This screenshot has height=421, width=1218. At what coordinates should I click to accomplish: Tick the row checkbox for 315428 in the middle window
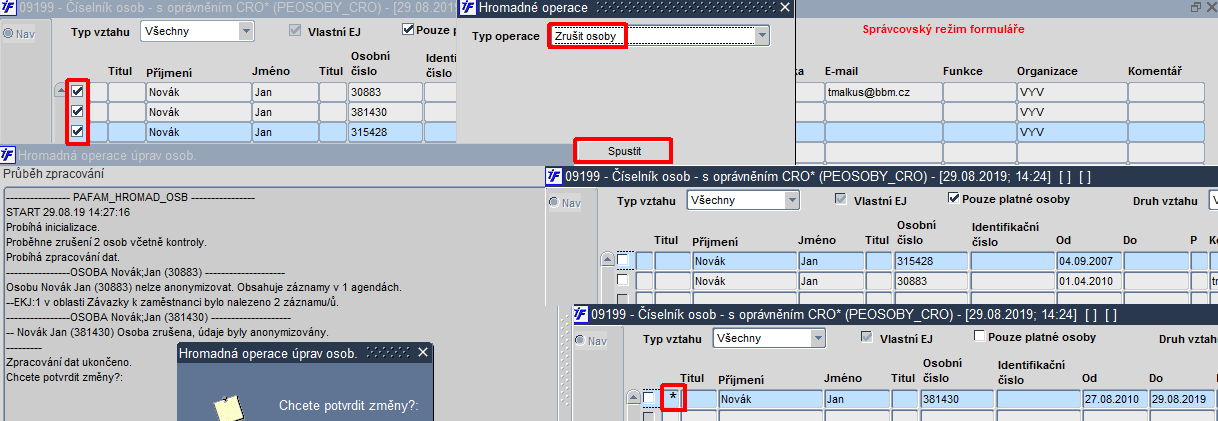[622, 260]
